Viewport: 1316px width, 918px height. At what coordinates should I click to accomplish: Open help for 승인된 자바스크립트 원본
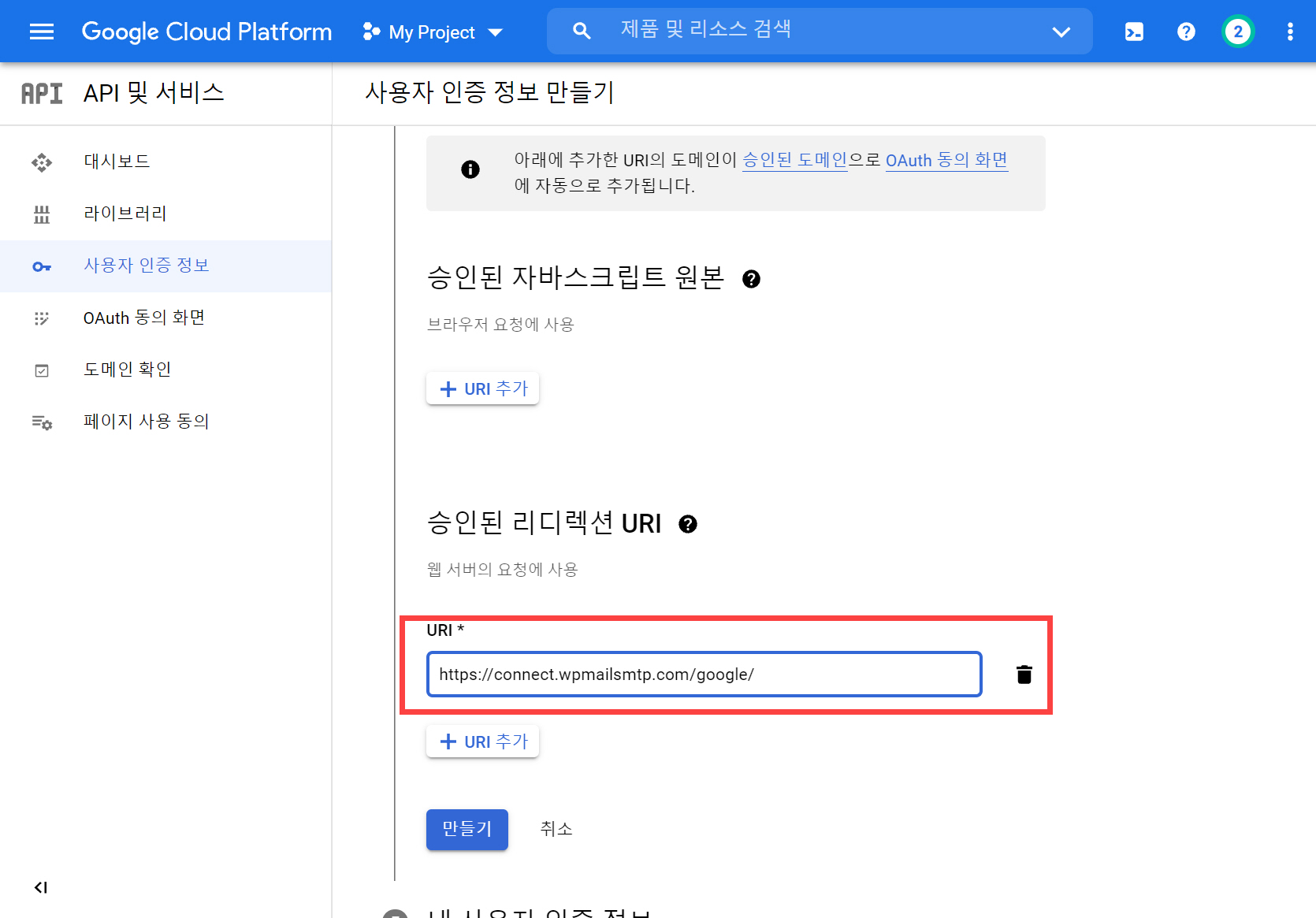point(751,279)
